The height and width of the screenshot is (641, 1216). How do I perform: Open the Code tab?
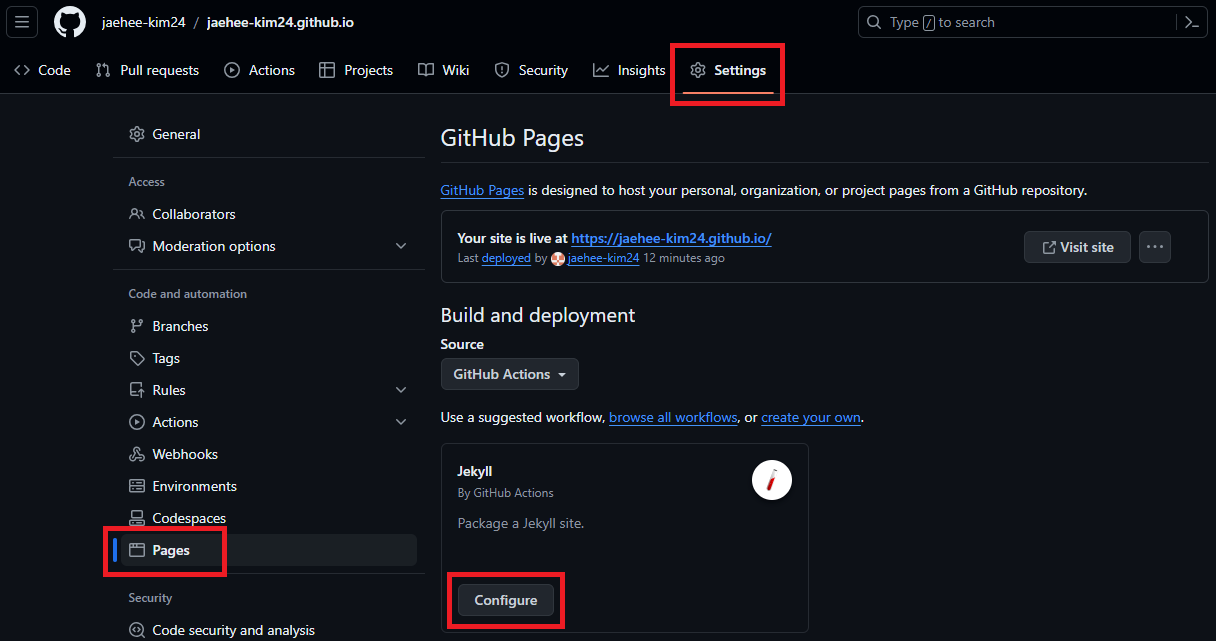click(x=42, y=70)
